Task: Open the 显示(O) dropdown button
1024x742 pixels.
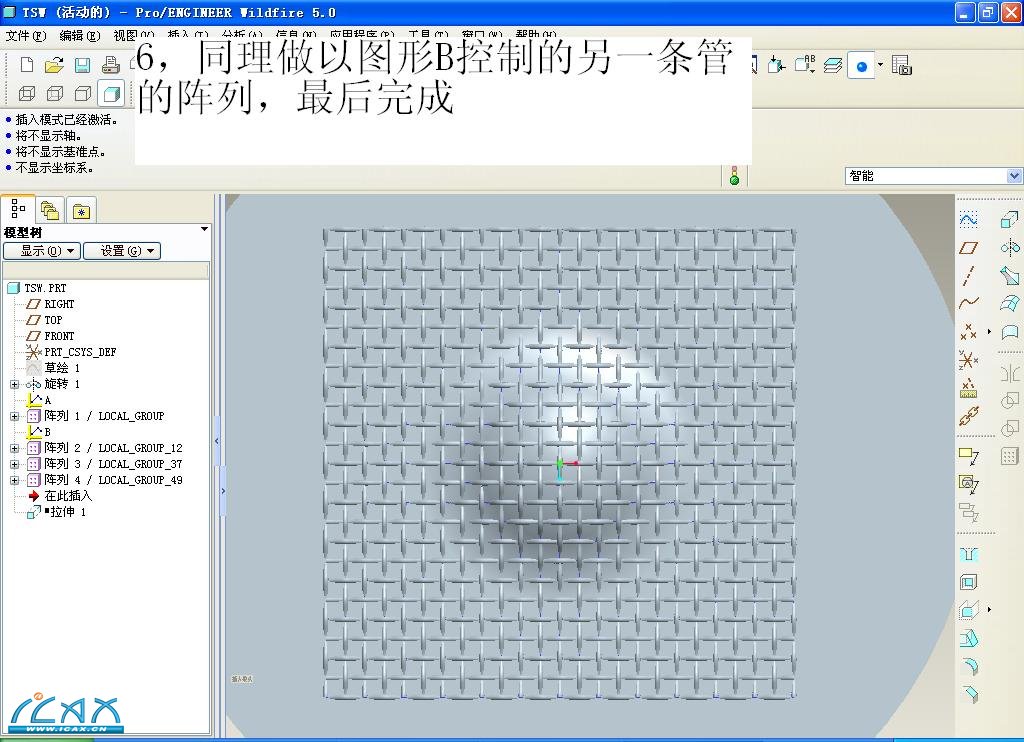Action: click(42, 251)
